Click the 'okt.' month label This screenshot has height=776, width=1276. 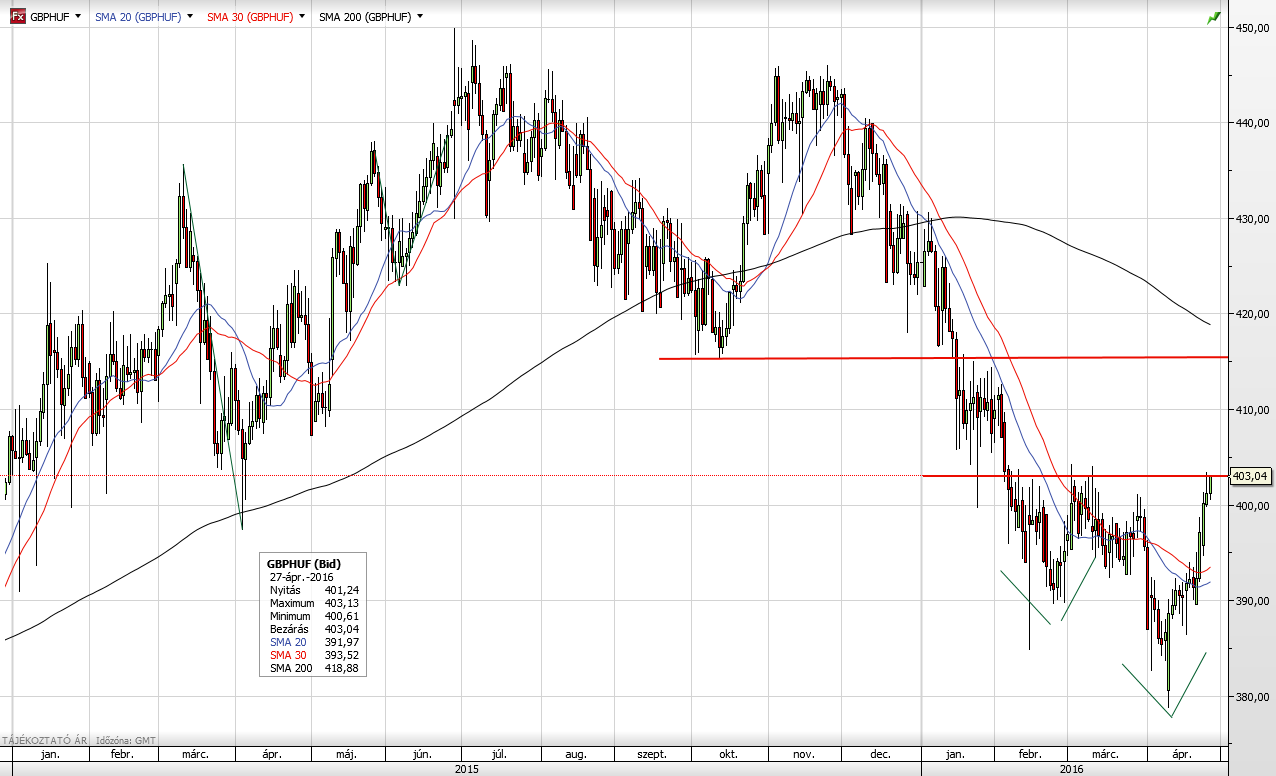pyautogui.click(x=728, y=754)
